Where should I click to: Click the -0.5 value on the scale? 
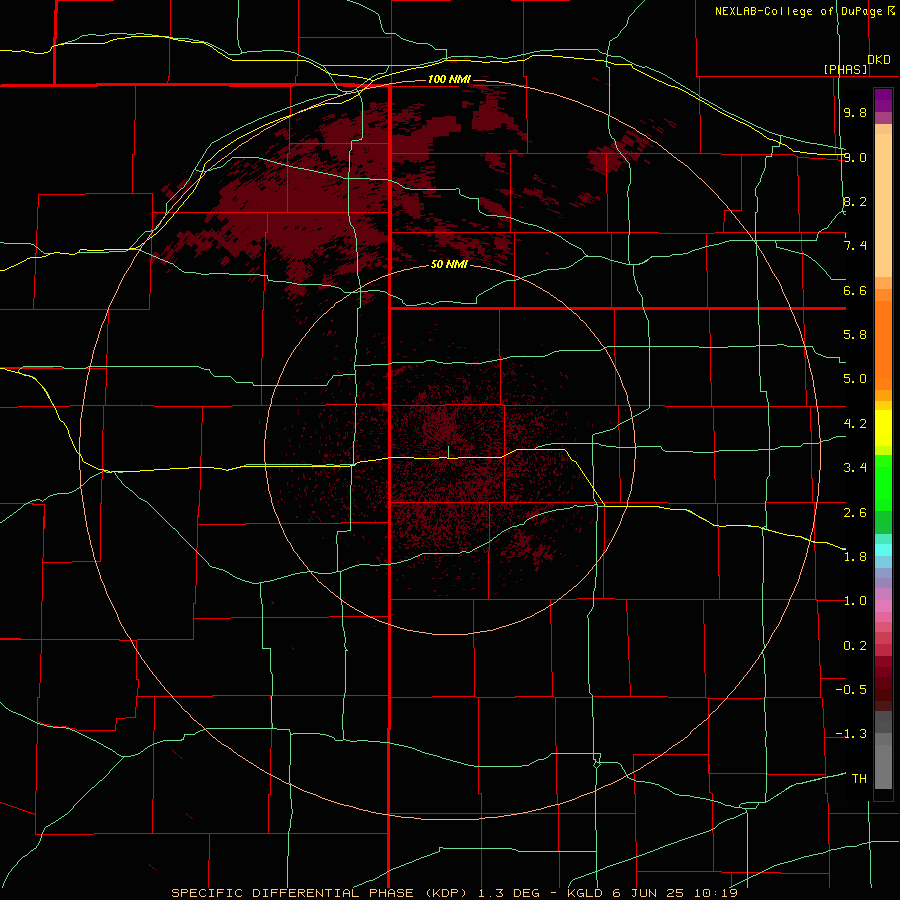click(851, 690)
